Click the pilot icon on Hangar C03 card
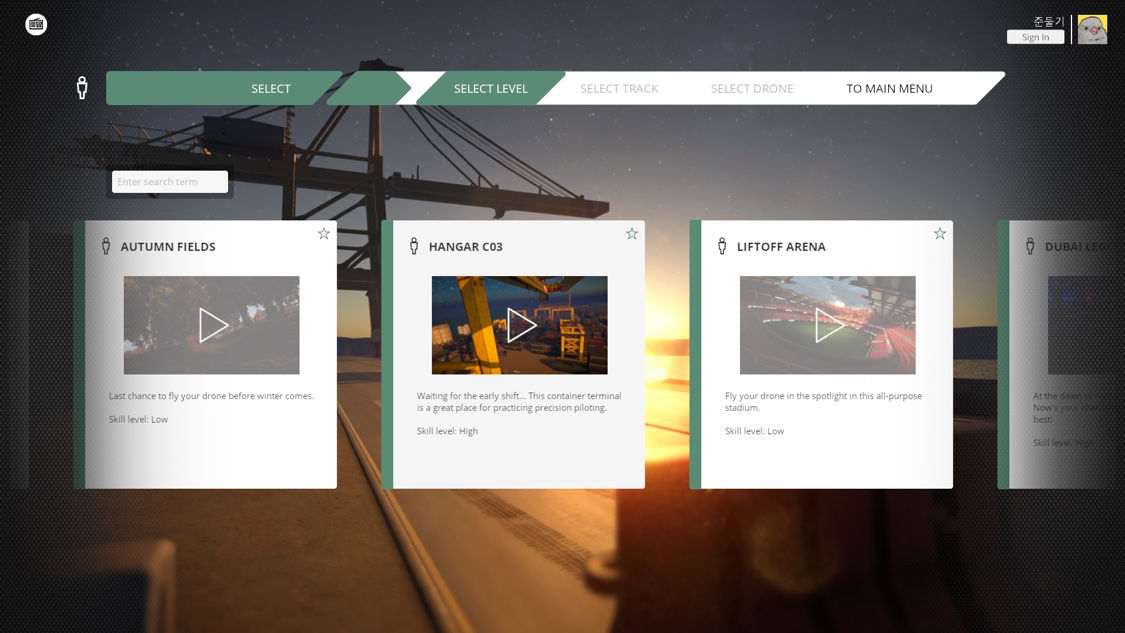The image size is (1125, 633). point(414,246)
